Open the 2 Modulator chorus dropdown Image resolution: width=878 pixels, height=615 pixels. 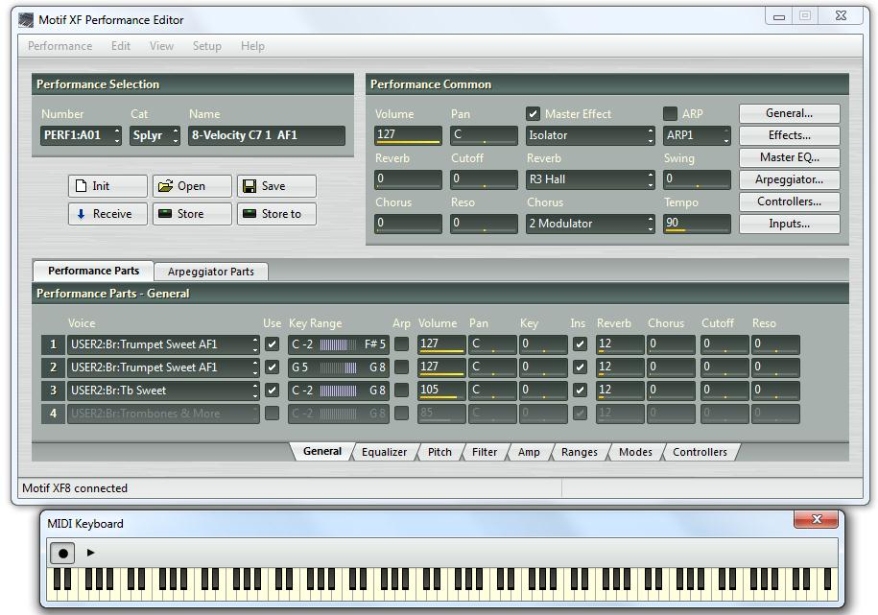[x=590, y=223]
